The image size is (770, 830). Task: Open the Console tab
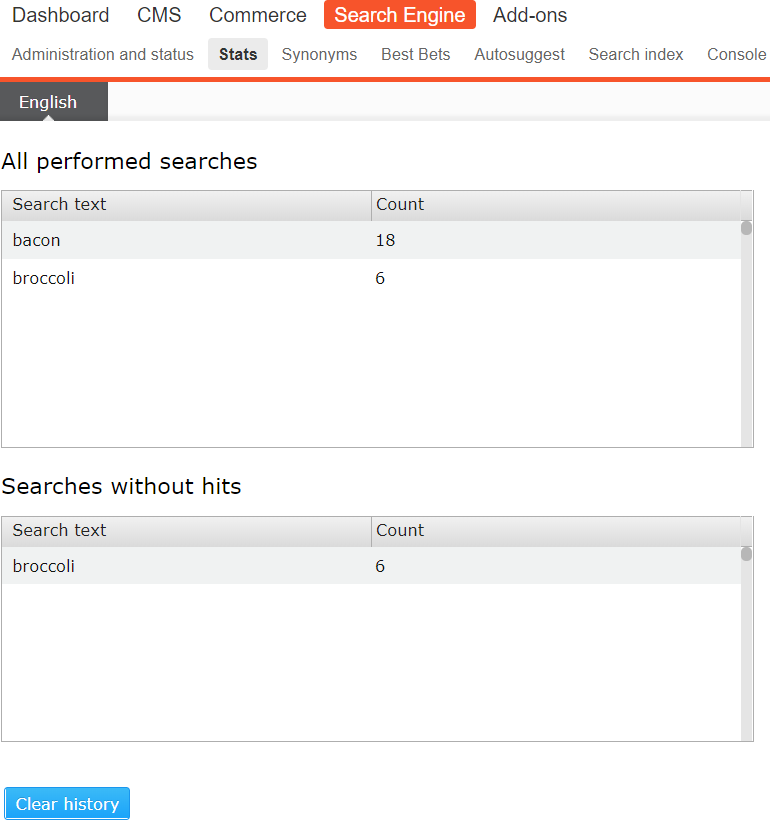pos(737,54)
